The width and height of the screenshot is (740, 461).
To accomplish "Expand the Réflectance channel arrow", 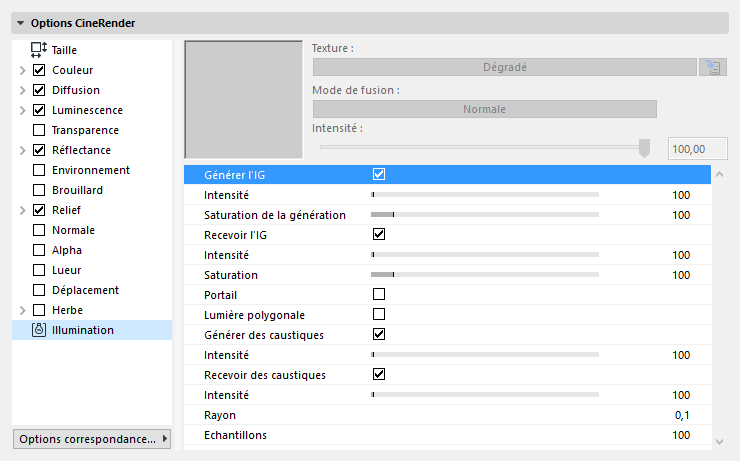I will (22, 150).
